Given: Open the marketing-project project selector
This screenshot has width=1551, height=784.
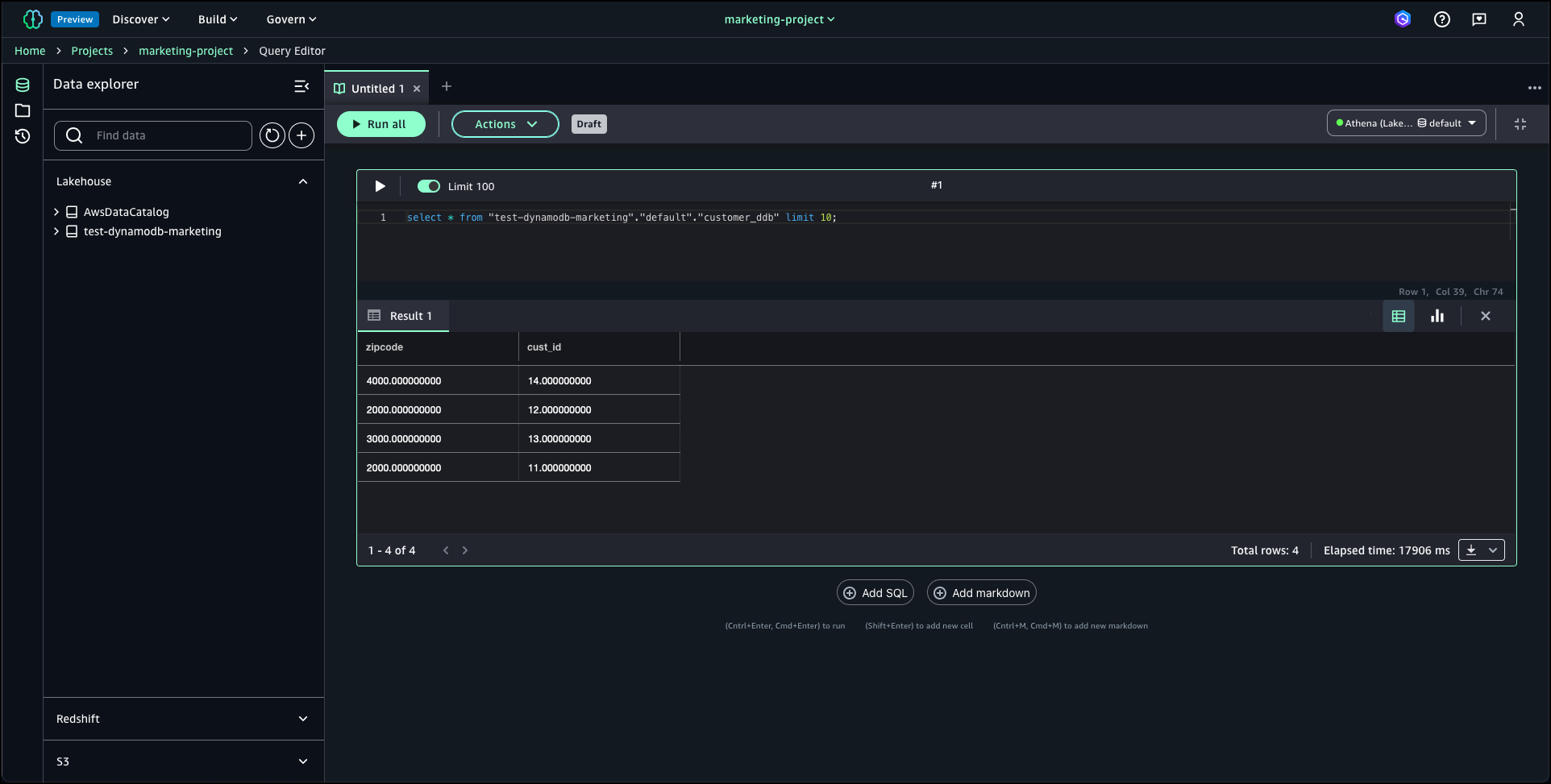Looking at the screenshot, I should coord(780,19).
